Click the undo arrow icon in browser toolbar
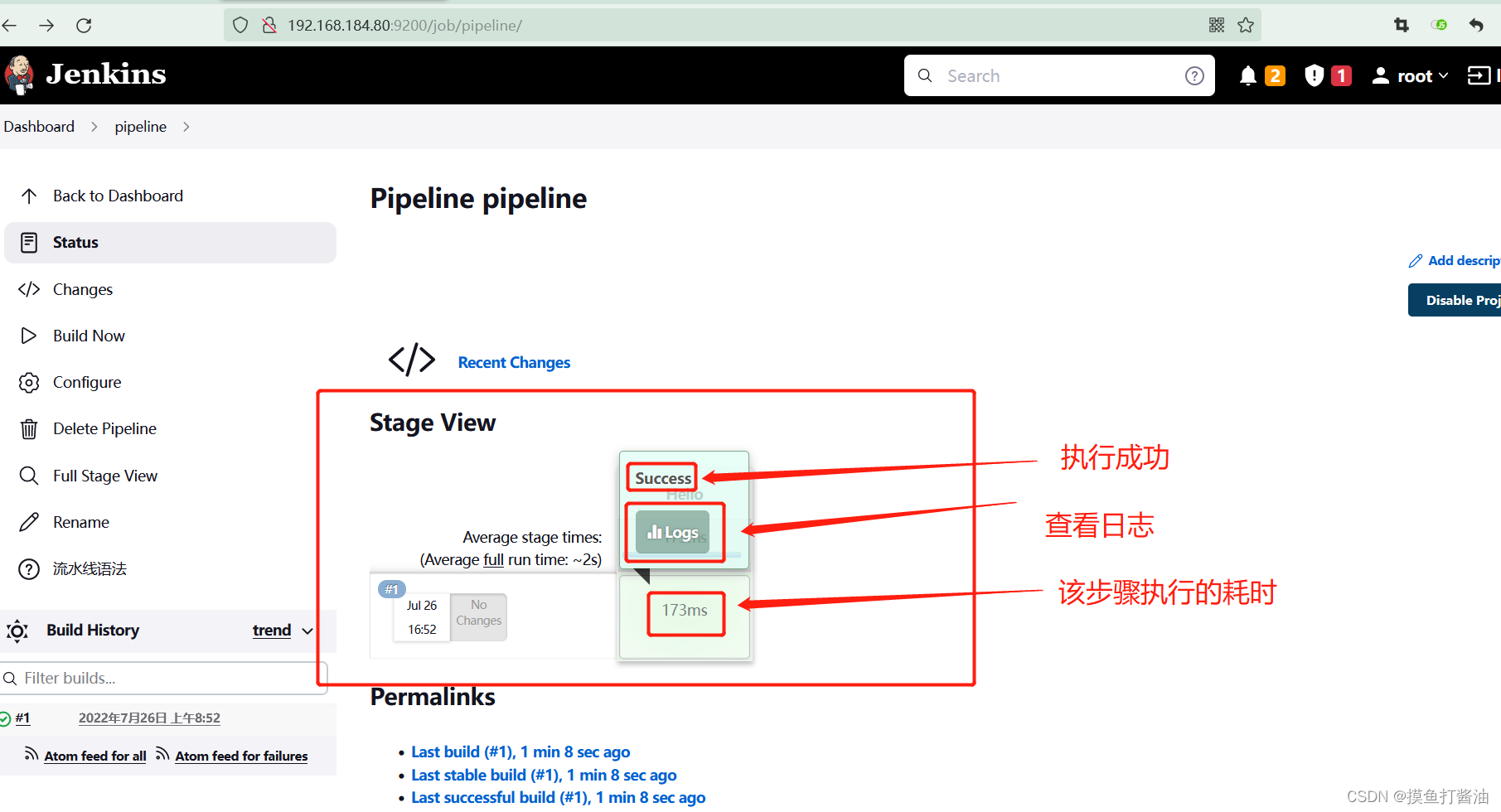Viewport: 1501px width, 812px height. pos(1476,26)
